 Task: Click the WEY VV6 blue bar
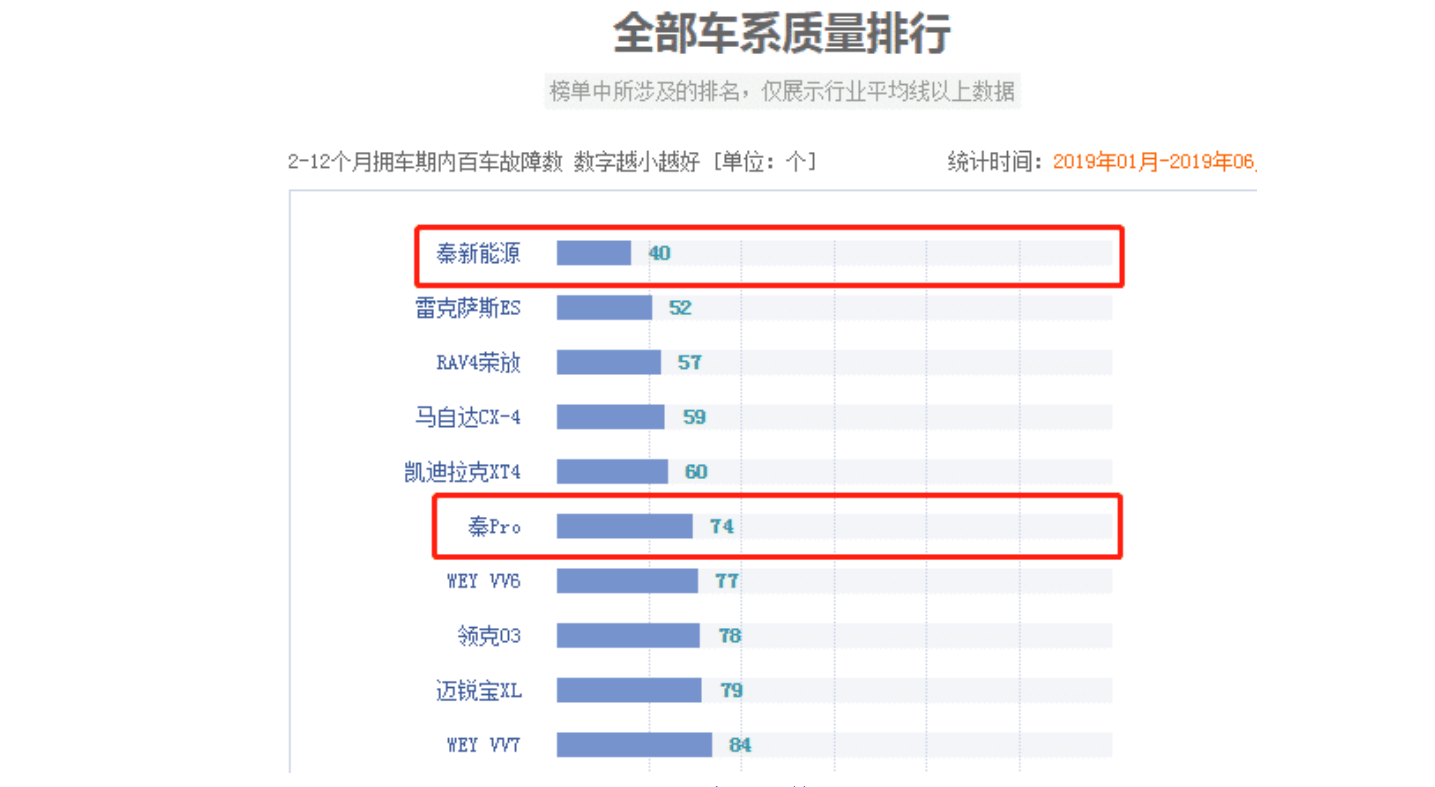point(628,581)
